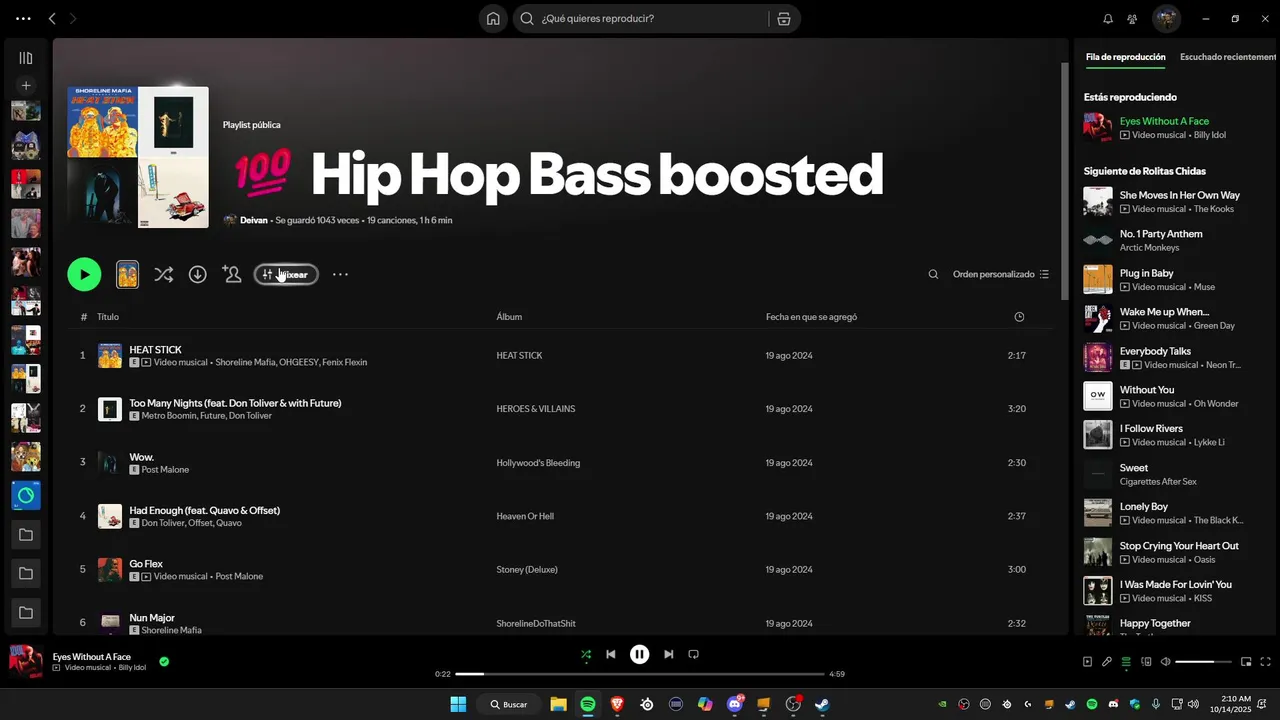1280x720 pixels.
Task: Toggle shuffle in the bottom player bar
Action: click(x=586, y=654)
